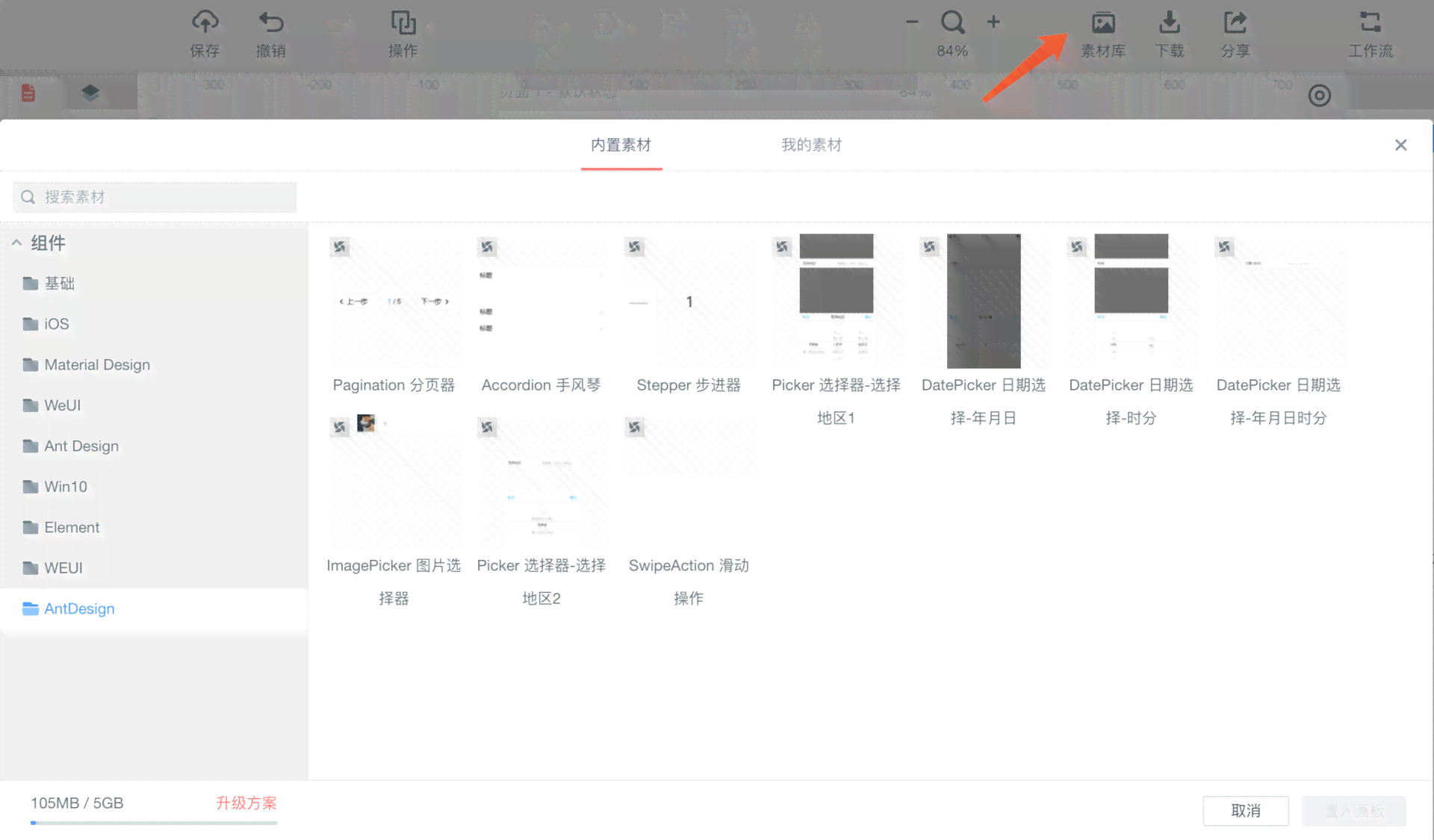The height and width of the screenshot is (840, 1434).
Task: Click pinwheel icon on Accordion thumbnail
Action: point(487,246)
